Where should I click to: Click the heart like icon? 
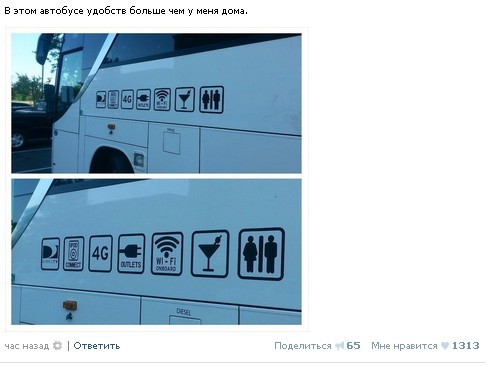click(x=445, y=346)
